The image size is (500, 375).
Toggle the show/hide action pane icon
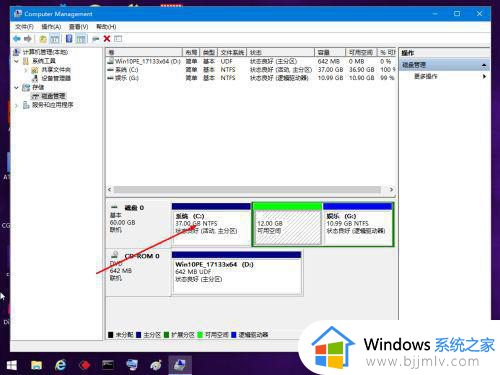[x=81, y=39]
